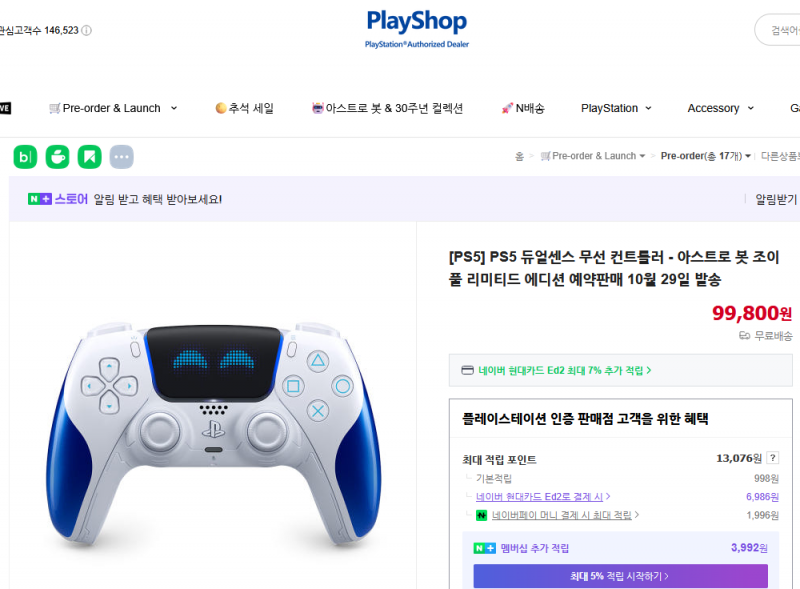Open the 아스트로 봇 & 30주년 컬렉션 menu

point(387,108)
